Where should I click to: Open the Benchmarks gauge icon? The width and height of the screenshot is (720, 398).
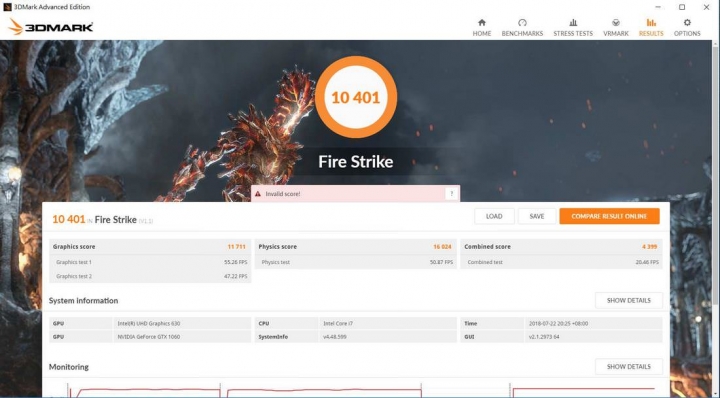522,22
